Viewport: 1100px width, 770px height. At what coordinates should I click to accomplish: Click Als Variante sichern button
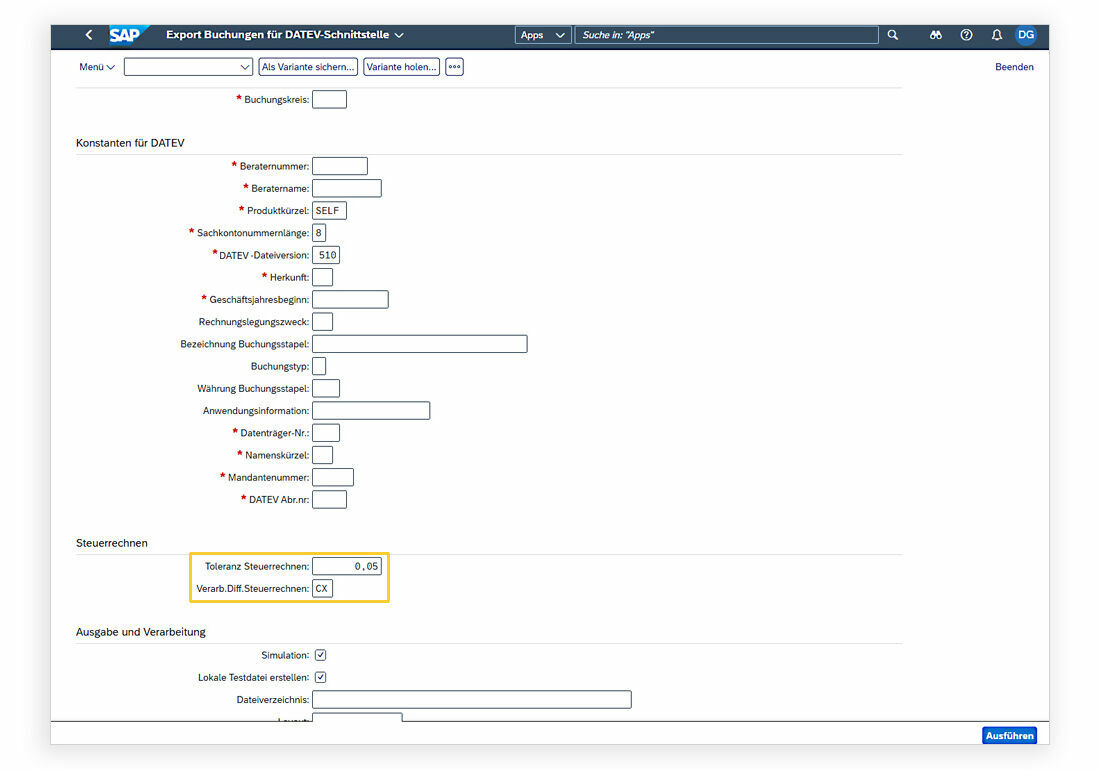point(308,67)
